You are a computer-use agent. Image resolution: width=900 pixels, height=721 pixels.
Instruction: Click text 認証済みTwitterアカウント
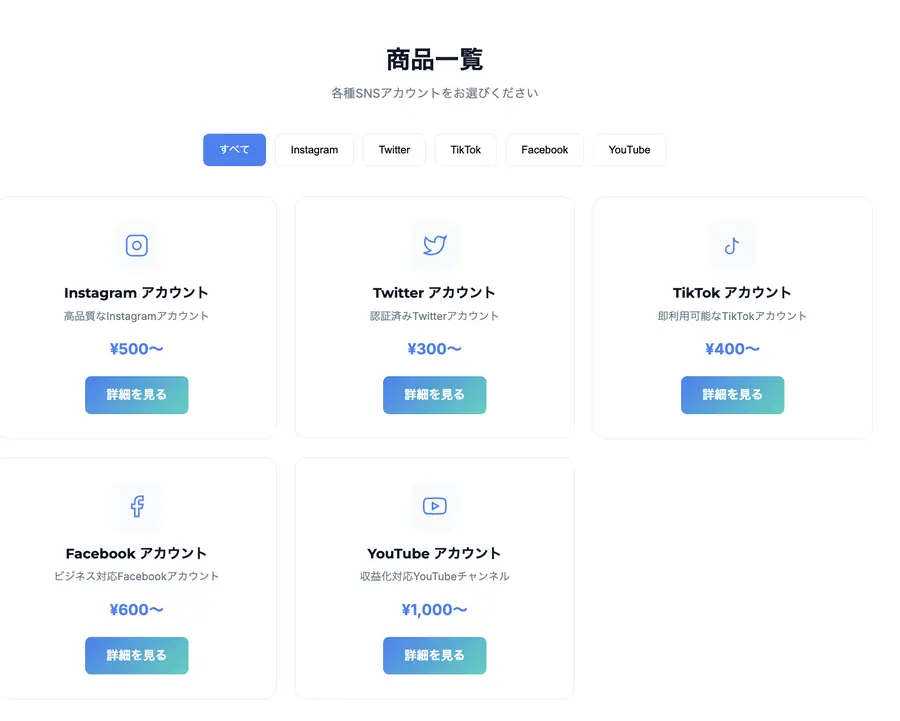click(x=435, y=316)
